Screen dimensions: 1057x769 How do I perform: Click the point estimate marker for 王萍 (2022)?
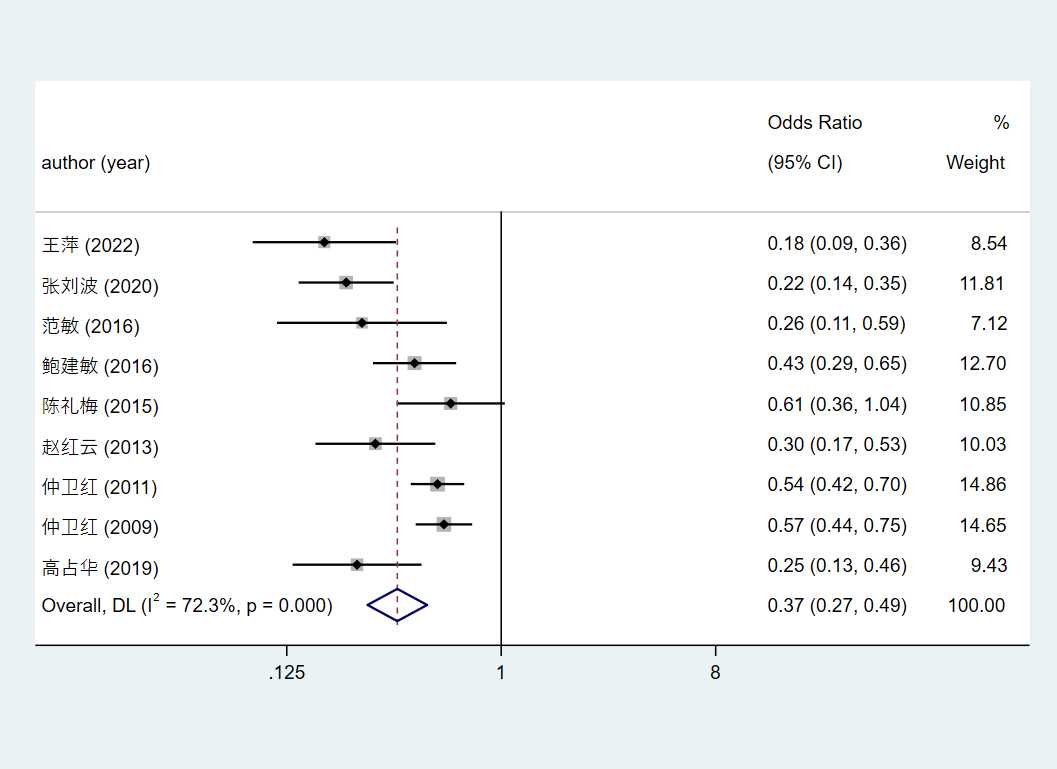[x=324, y=242]
